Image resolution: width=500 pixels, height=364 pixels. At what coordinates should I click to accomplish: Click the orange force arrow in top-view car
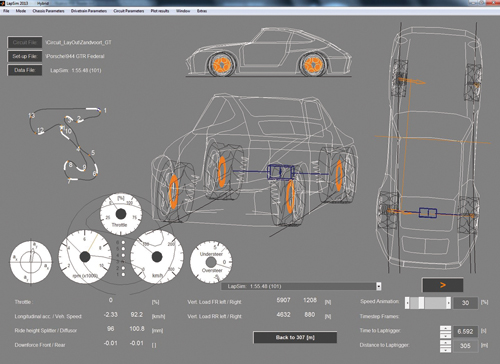[412, 81]
